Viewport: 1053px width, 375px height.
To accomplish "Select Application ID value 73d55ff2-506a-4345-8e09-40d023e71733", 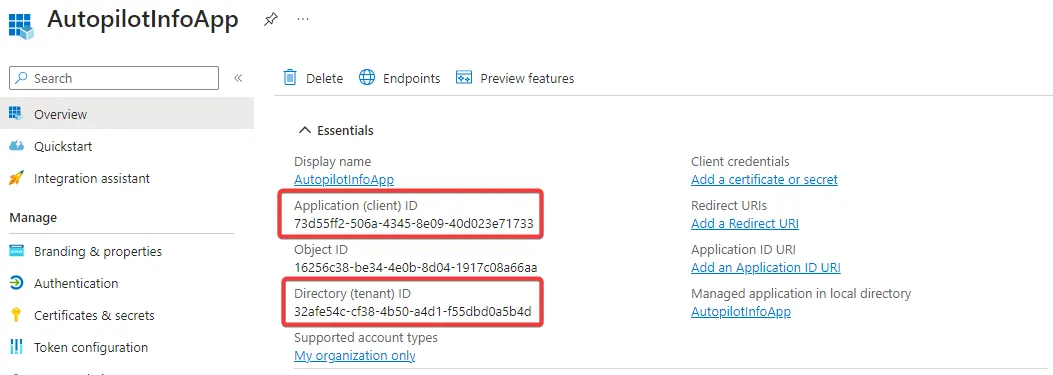I will pos(414,223).
